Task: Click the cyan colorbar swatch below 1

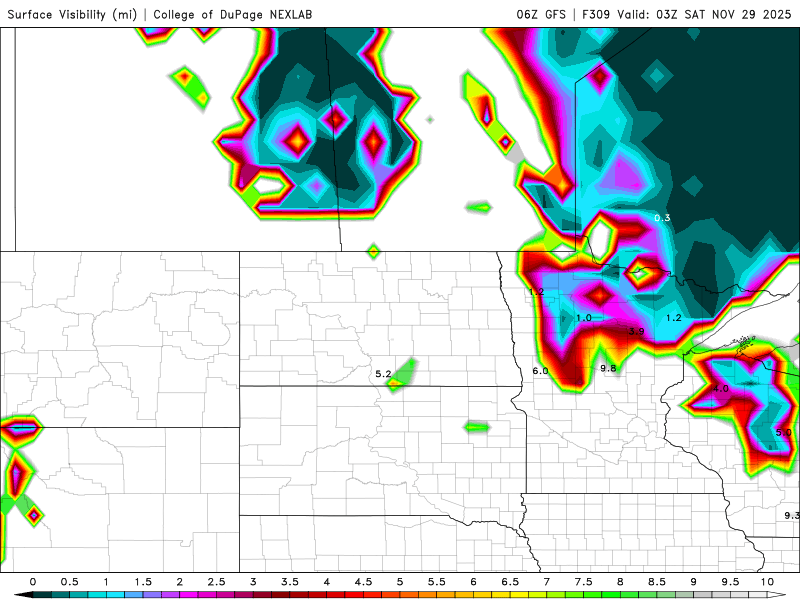Action: point(115,595)
